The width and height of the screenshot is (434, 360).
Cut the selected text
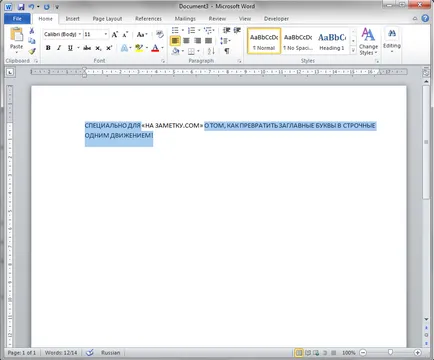pos(32,31)
